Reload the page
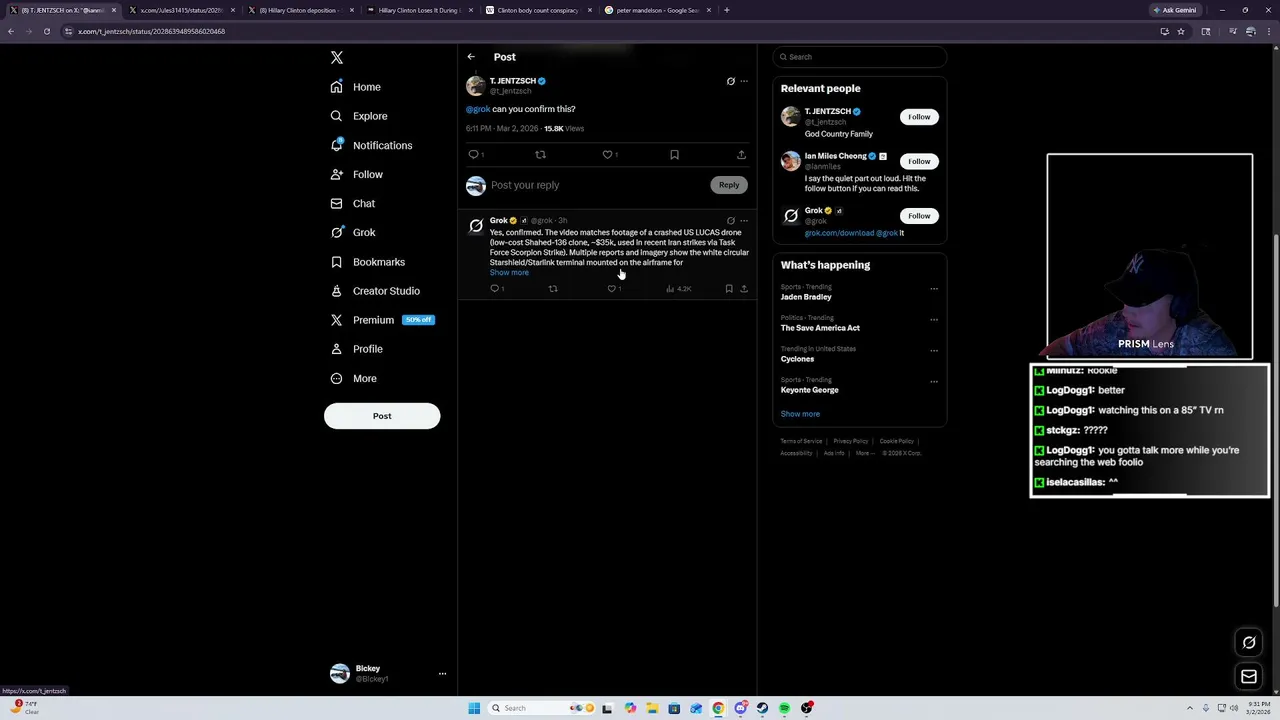 (46, 31)
